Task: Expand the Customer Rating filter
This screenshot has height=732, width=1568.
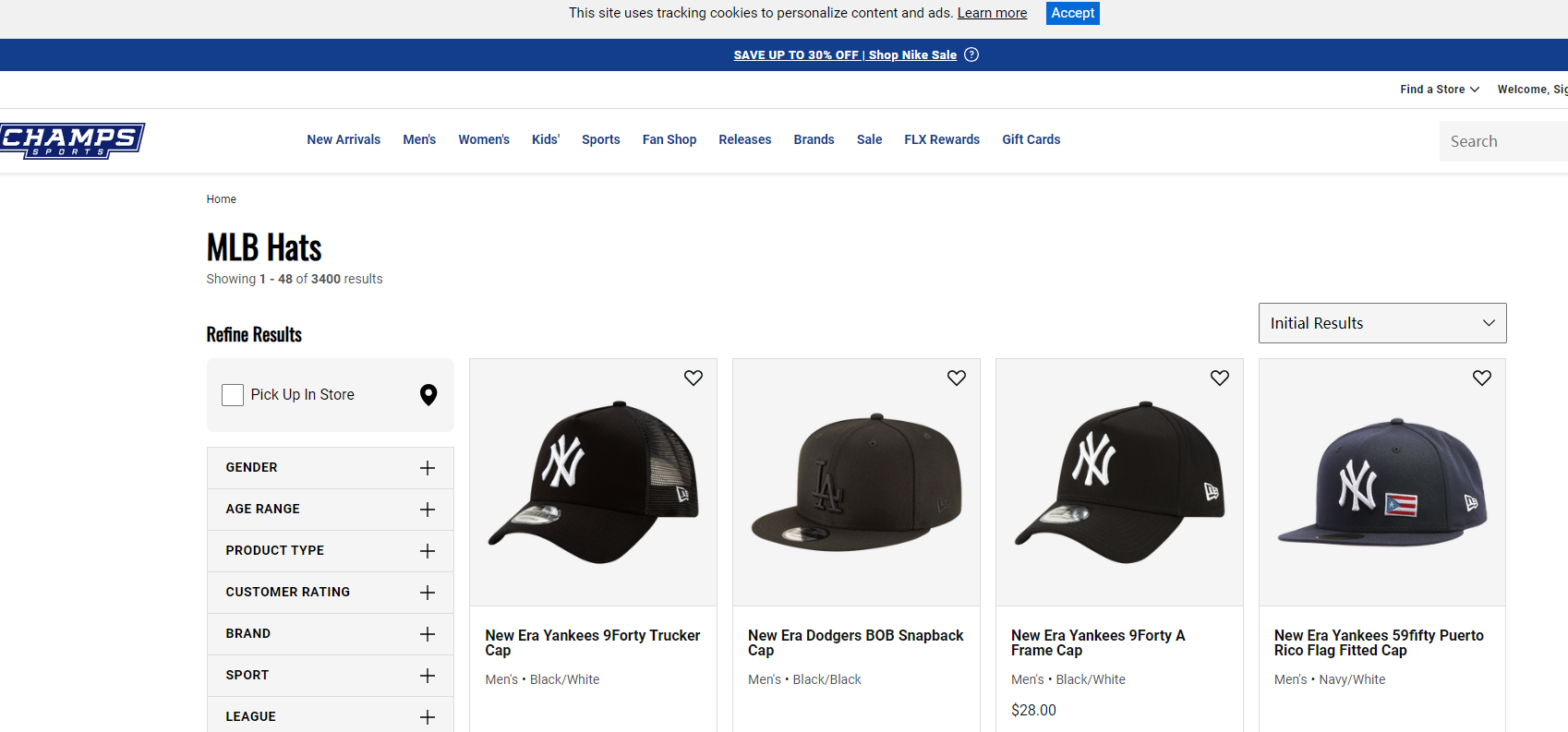Action: [x=331, y=593]
